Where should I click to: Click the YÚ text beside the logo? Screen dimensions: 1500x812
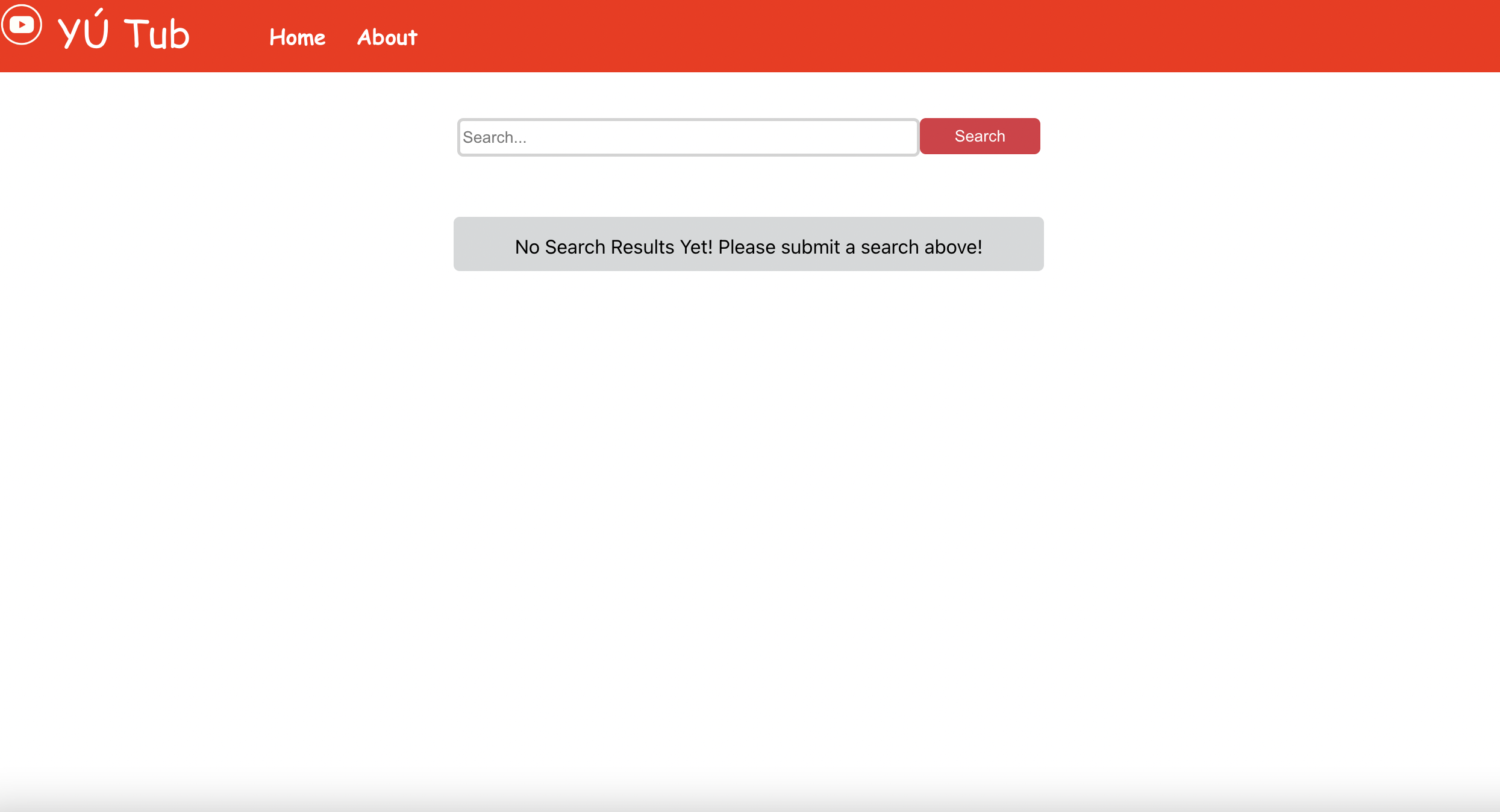pyautogui.click(x=84, y=33)
